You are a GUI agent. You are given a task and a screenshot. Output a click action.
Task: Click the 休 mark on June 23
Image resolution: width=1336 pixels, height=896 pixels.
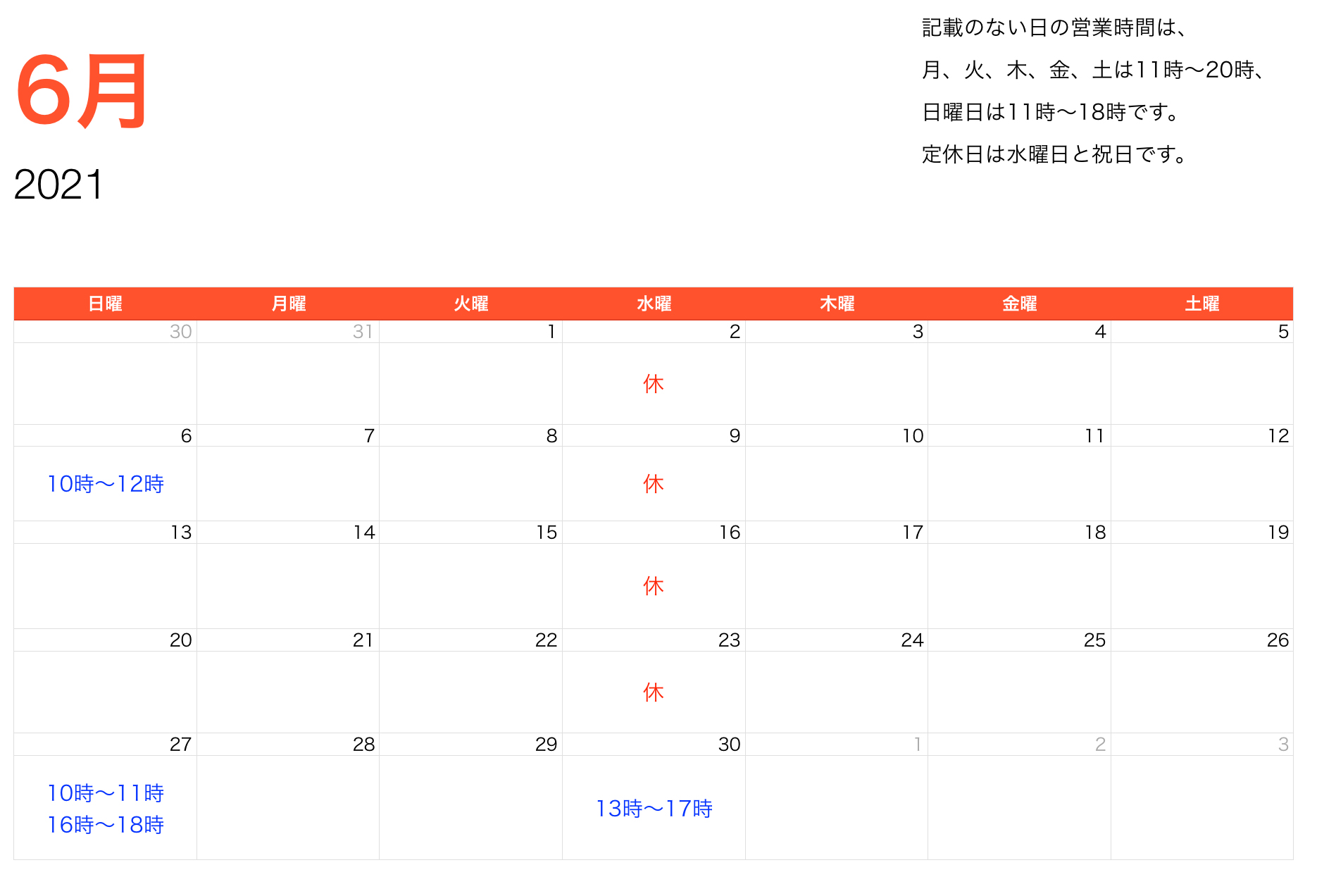(654, 692)
